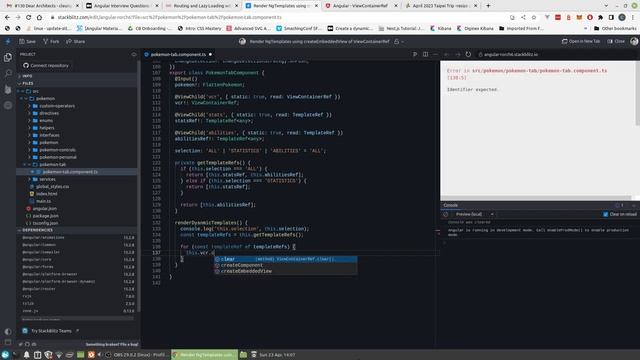Open the Other bookmarks folder
This screenshot has height=360, width=640.
(x=615, y=29)
